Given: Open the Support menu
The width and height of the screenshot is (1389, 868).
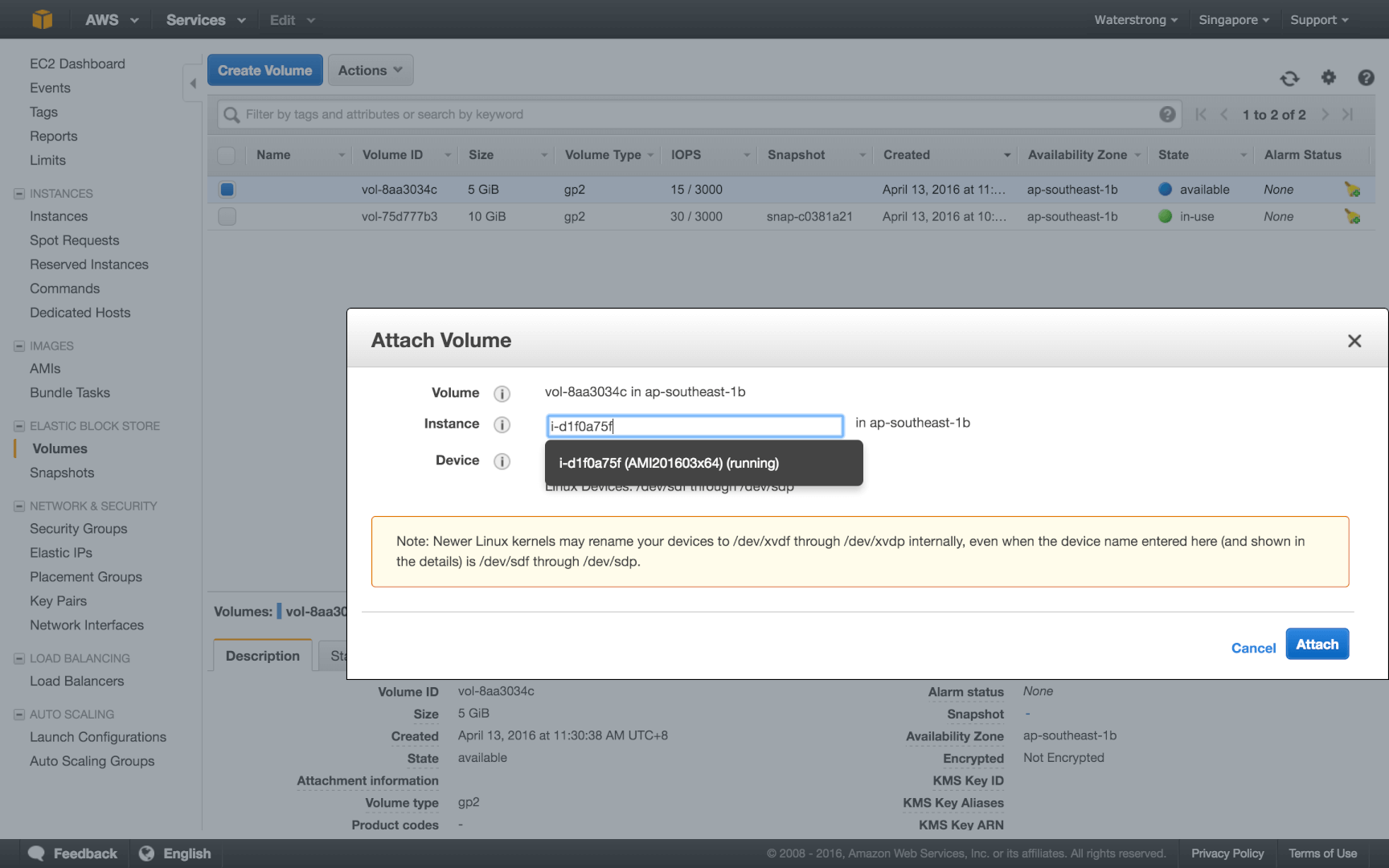Looking at the screenshot, I should click(x=1319, y=20).
